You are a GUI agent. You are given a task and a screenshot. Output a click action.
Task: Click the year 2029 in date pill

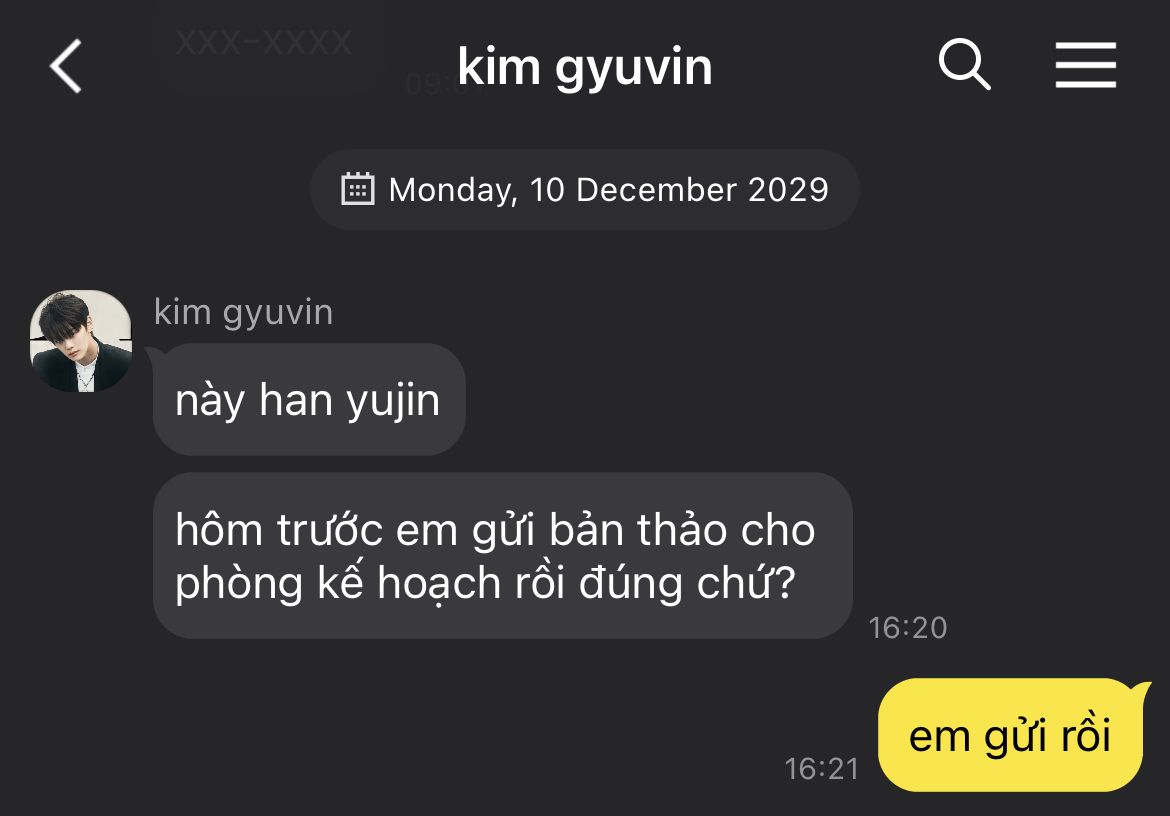point(789,189)
